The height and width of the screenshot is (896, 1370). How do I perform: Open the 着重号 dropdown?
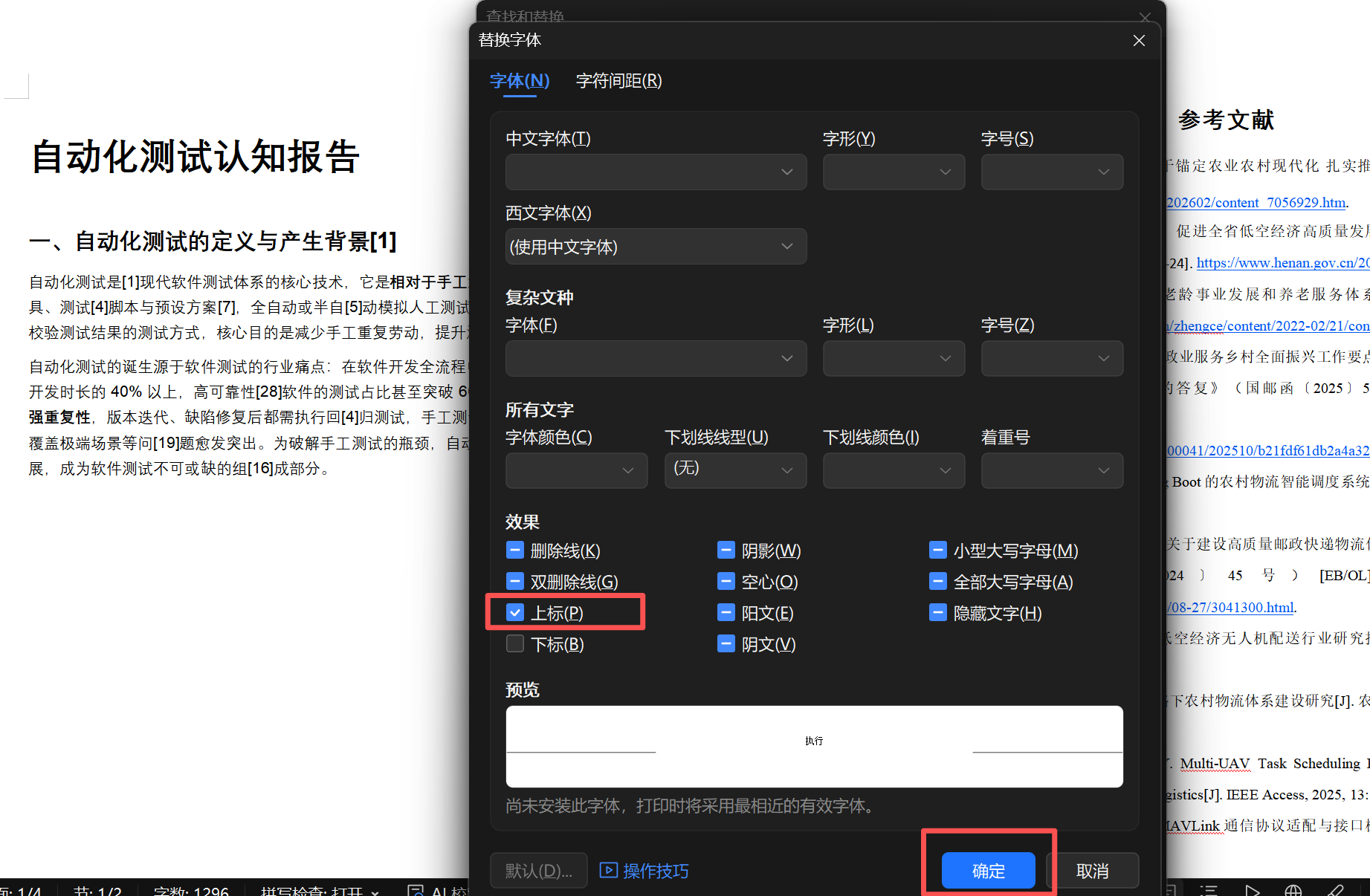coord(1052,470)
